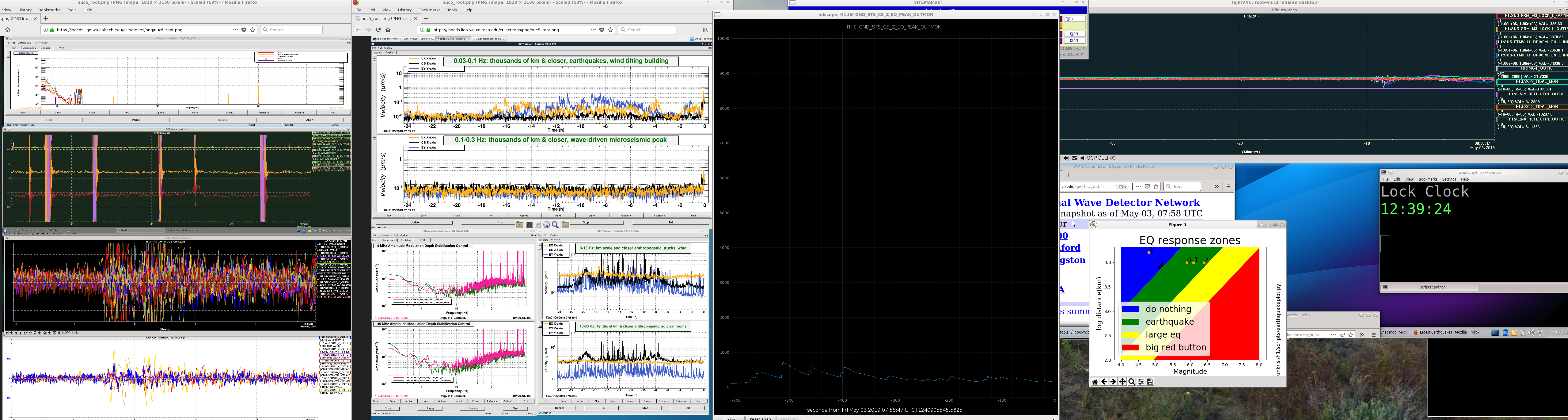Click the padlock icon in nuc6_root address bar
The image size is (1568, 420).
(x=52, y=29)
